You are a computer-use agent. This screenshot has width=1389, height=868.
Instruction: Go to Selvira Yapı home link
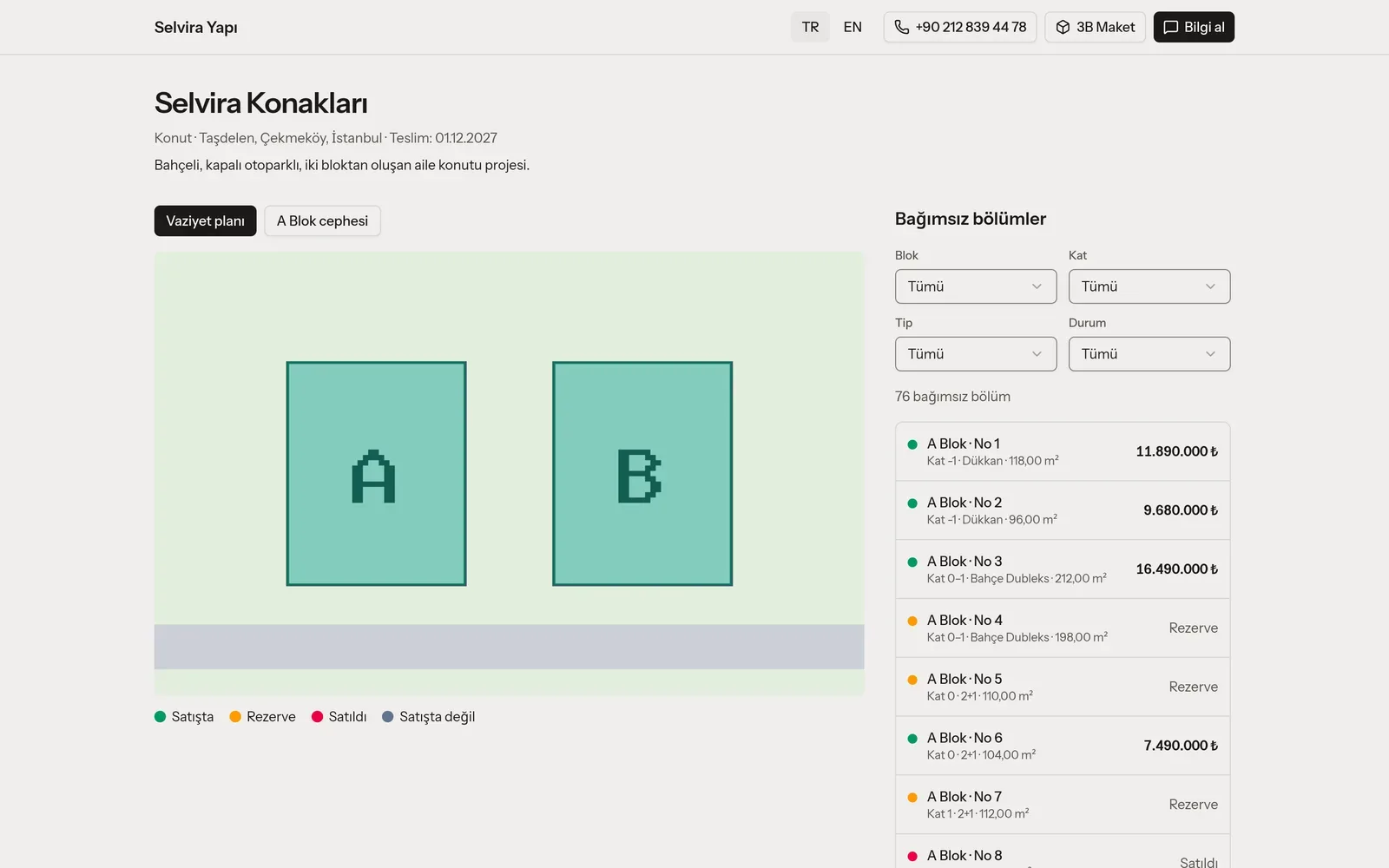pos(196,27)
